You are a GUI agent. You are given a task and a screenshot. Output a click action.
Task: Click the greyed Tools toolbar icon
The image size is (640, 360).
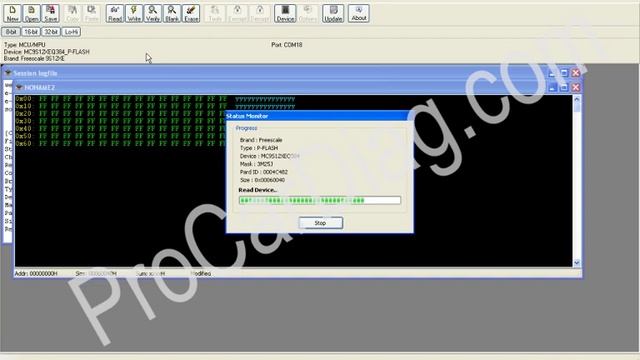click(215, 13)
